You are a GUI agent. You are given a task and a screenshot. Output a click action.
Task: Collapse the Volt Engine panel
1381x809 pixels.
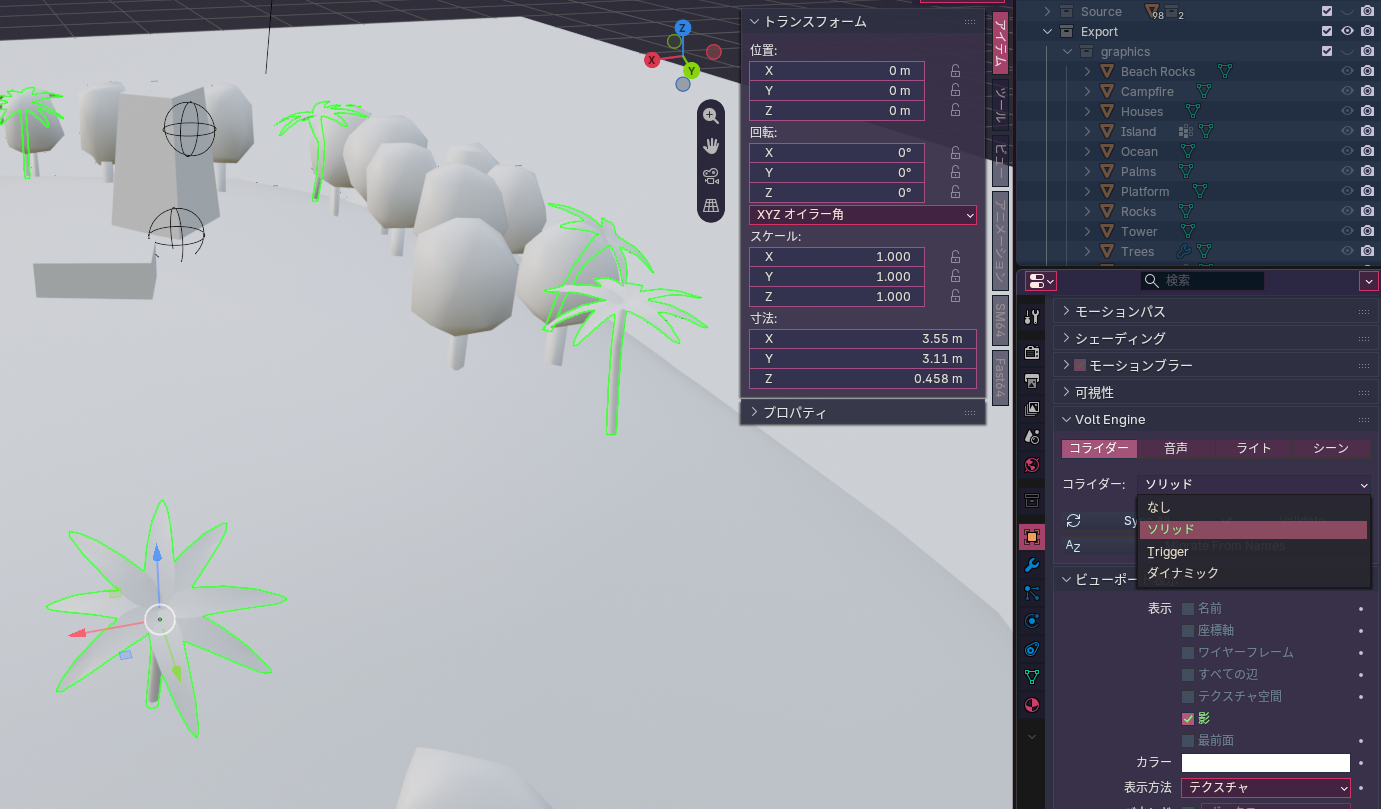[1066, 419]
